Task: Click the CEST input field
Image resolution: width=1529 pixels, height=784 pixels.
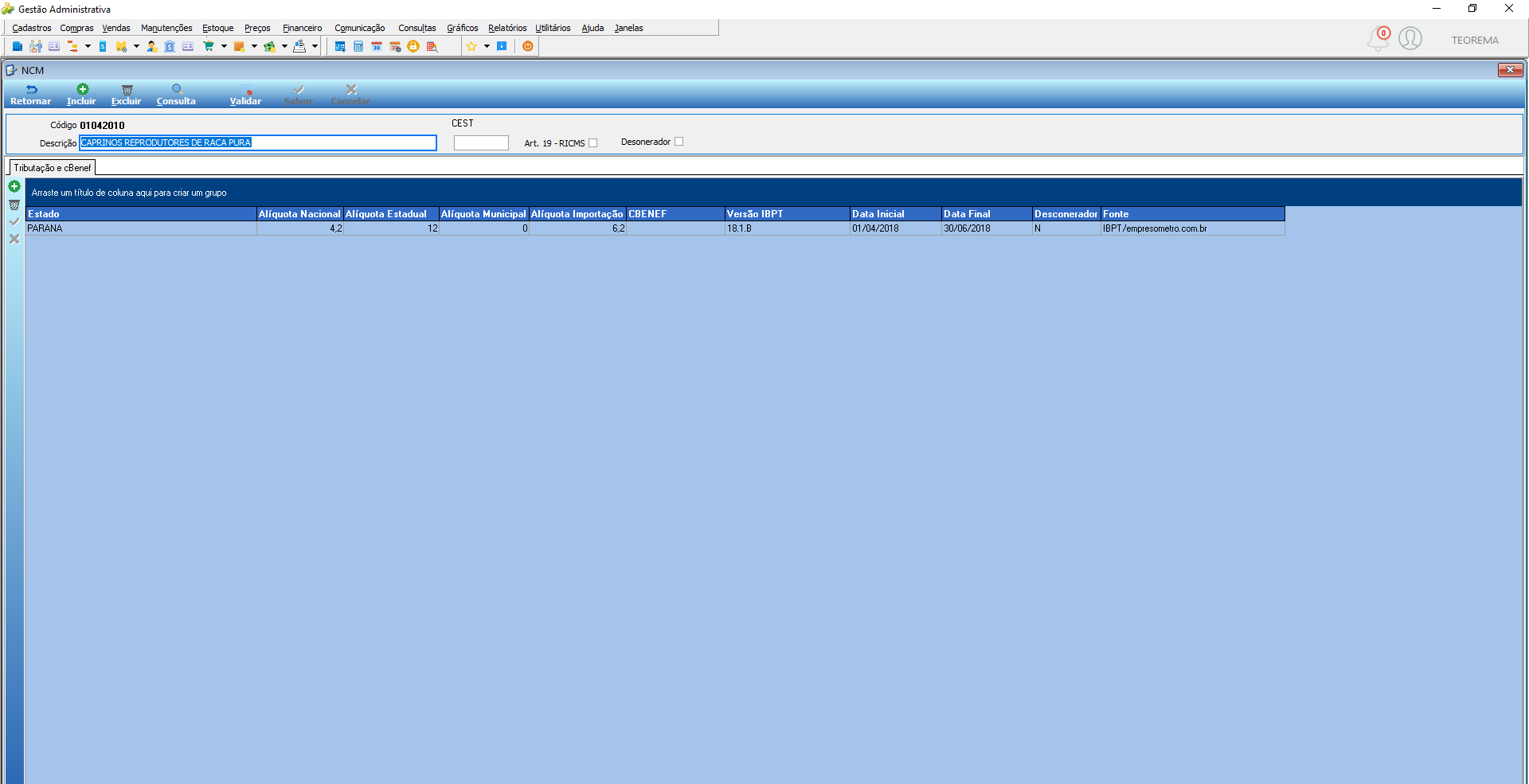Action: [x=481, y=142]
